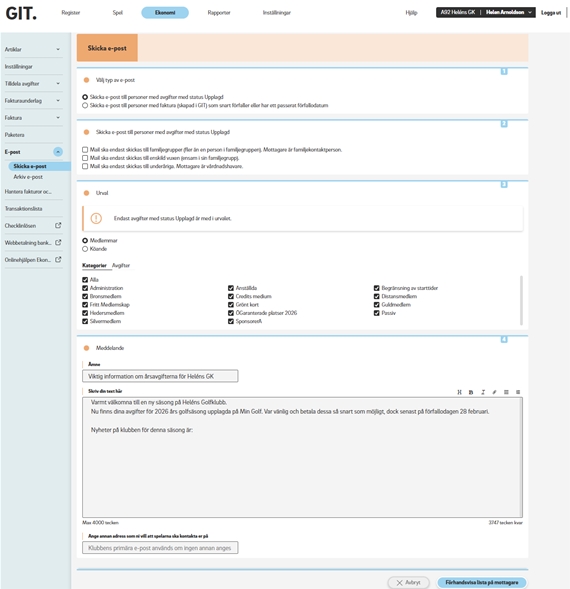
Task: Click the GIT logo
Action: coord(21,14)
